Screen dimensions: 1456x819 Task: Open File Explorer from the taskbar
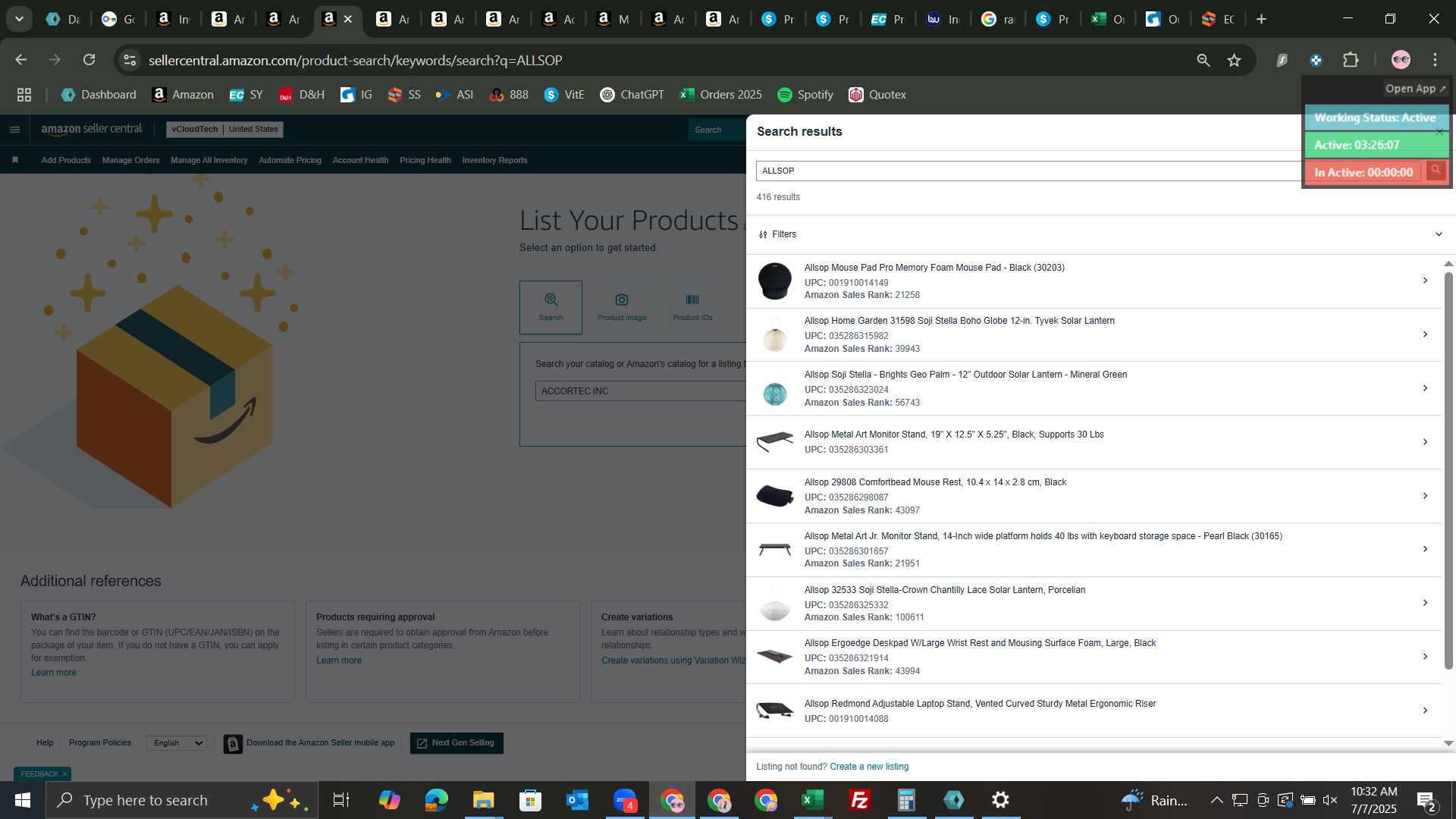[x=483, y=800]
